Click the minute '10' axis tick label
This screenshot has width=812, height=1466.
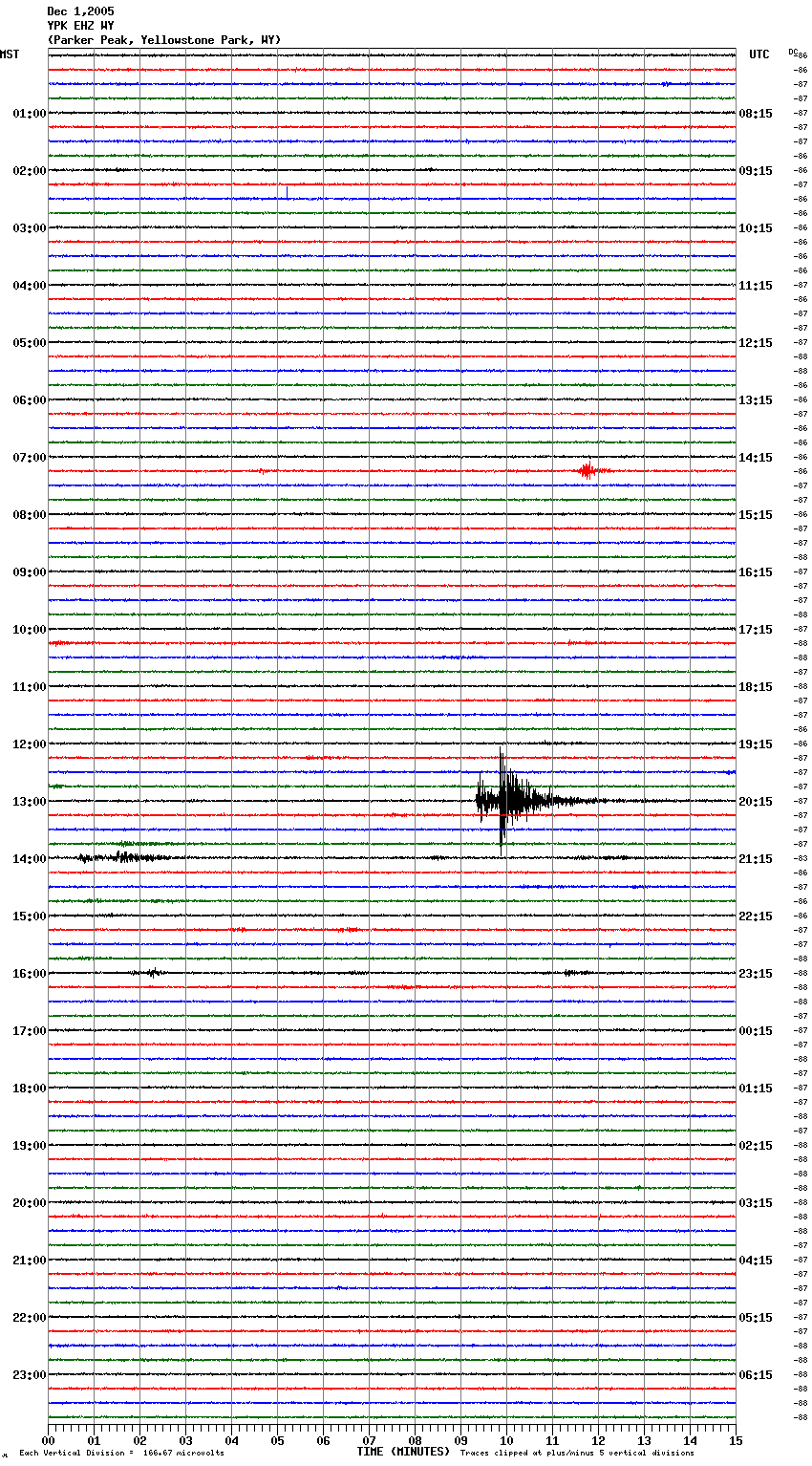[506, 1441]
